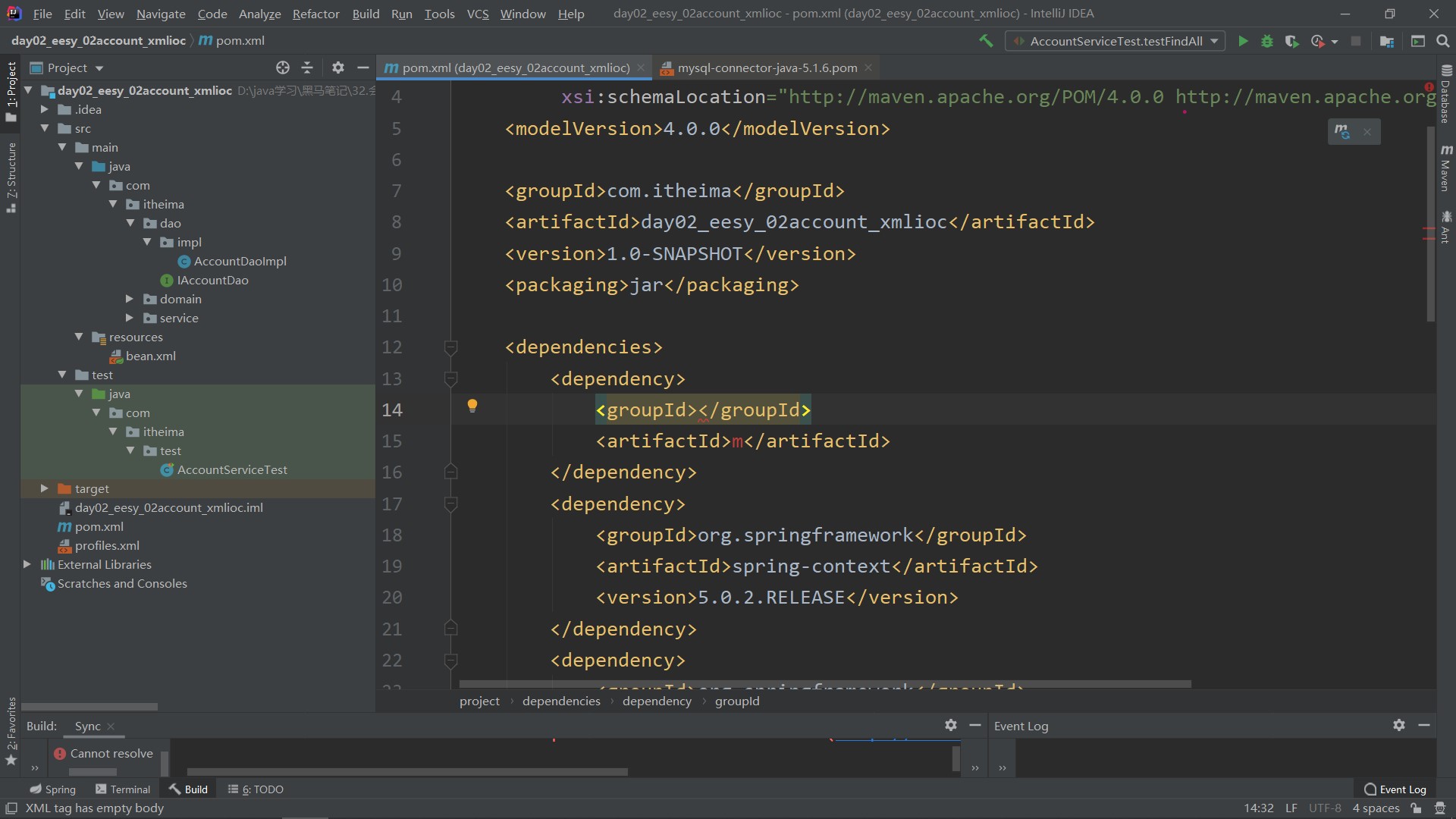1456x819 pixels.
Task: Click the read-only lock icon in status bar
Action: point(1416,808)
